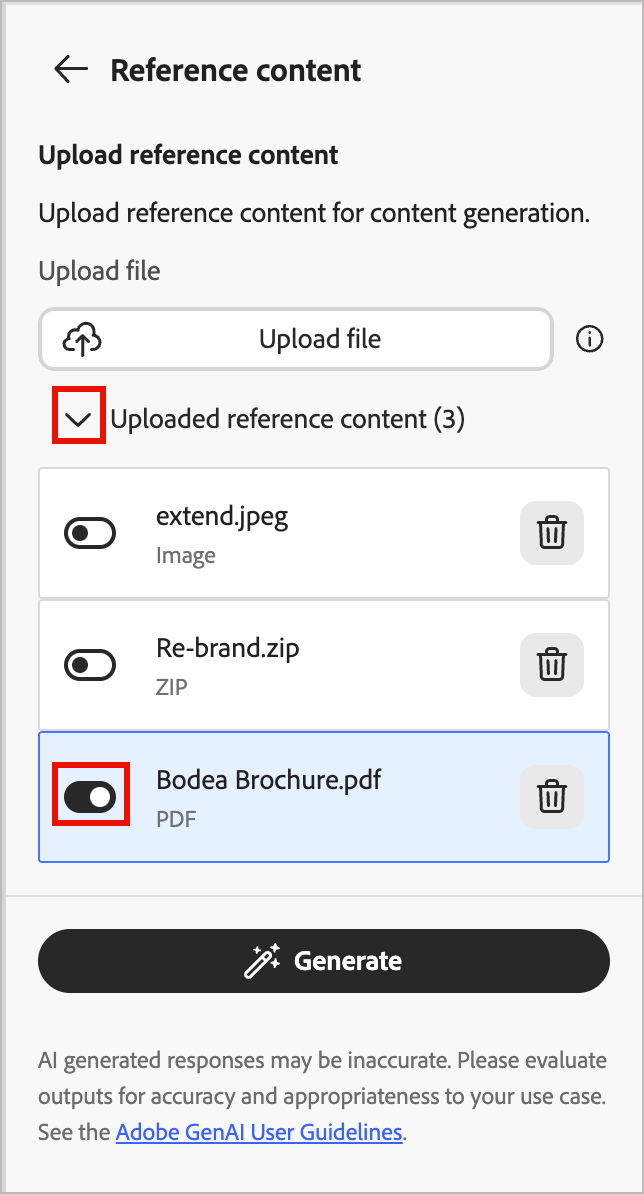Disable the Bodea Brochure.pdf toggle
This screenshot has width=644, height=1194.
90,797
